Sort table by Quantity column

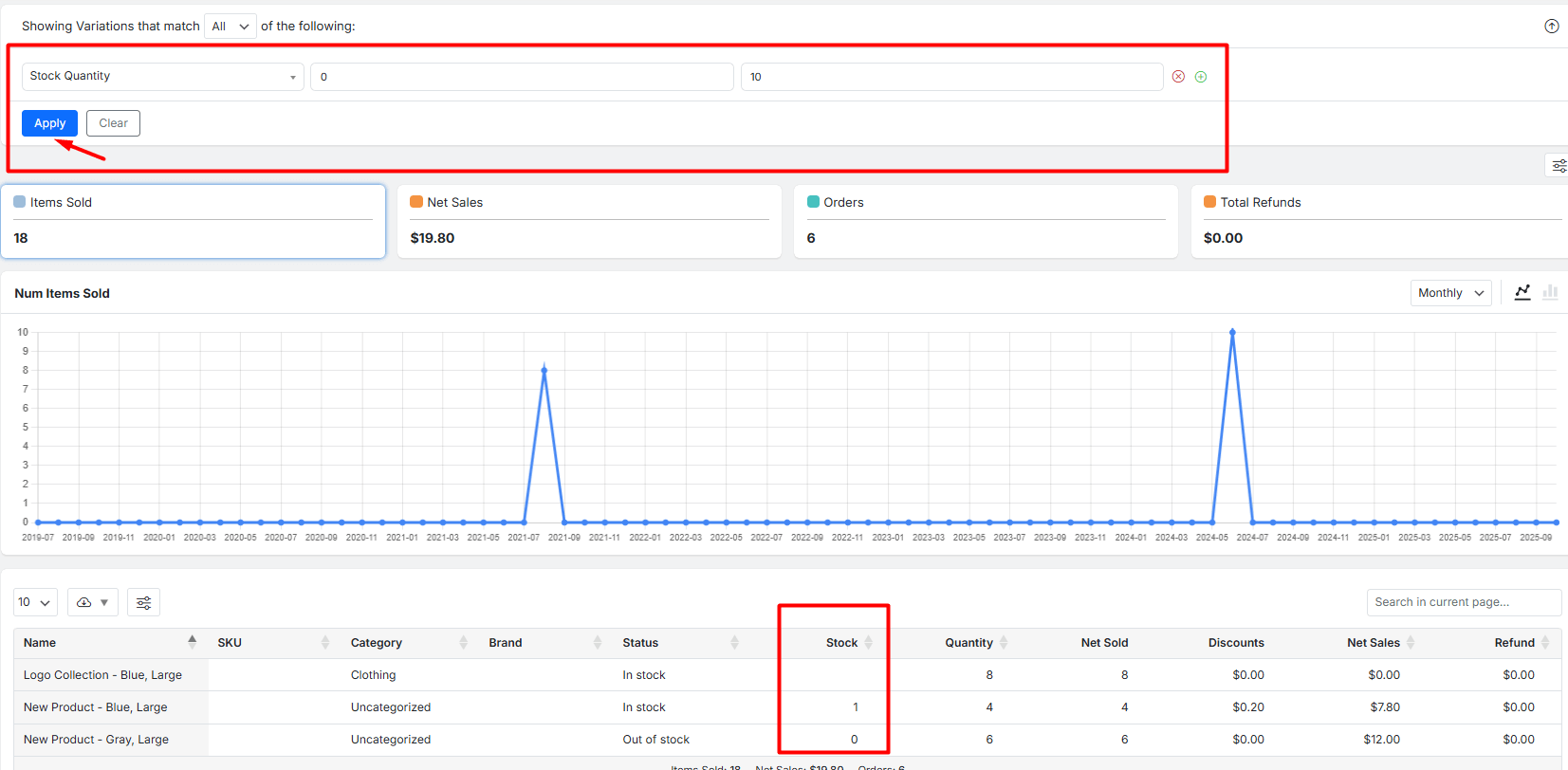tap(968, 643)
